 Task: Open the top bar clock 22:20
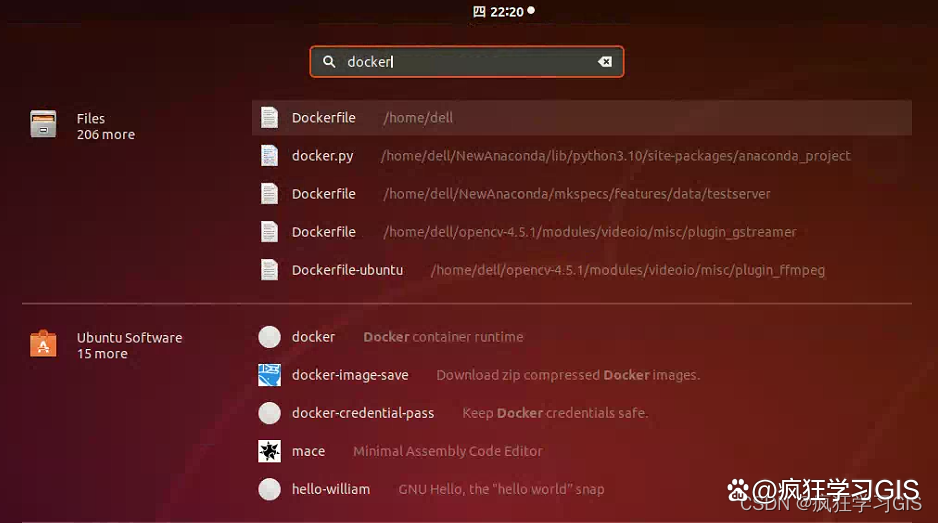coord(503,11)
